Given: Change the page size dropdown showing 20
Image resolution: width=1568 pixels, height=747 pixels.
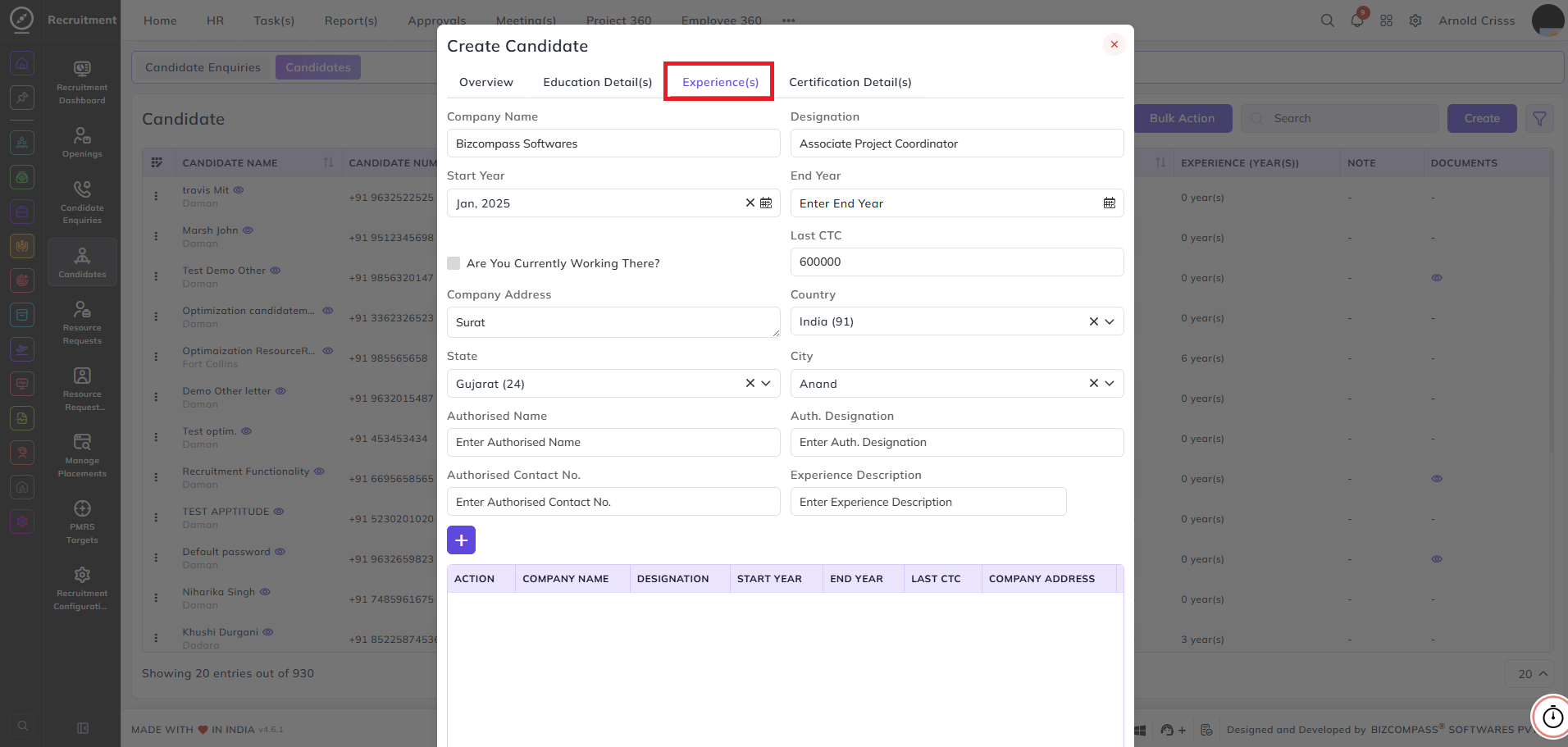Looking at the screenshot, I should tap(1530, 674).
